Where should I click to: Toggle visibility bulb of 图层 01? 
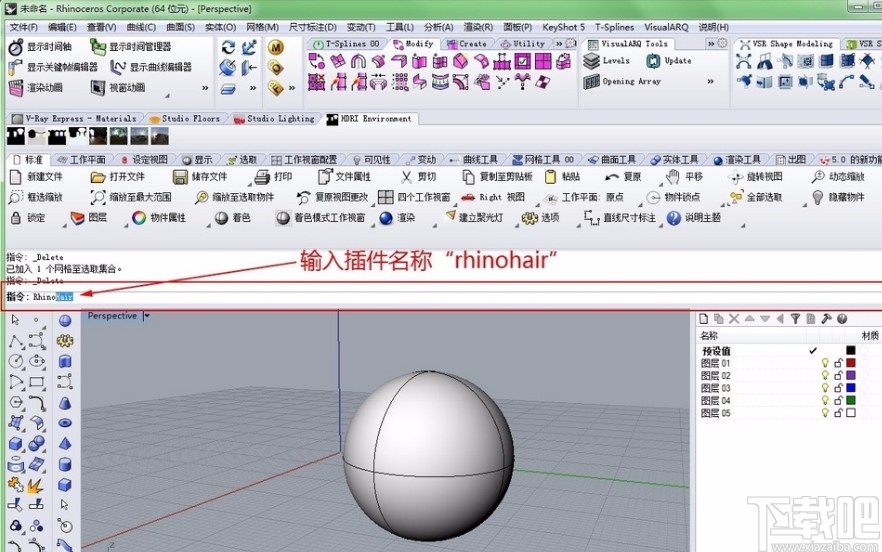[x=825, y=363]
